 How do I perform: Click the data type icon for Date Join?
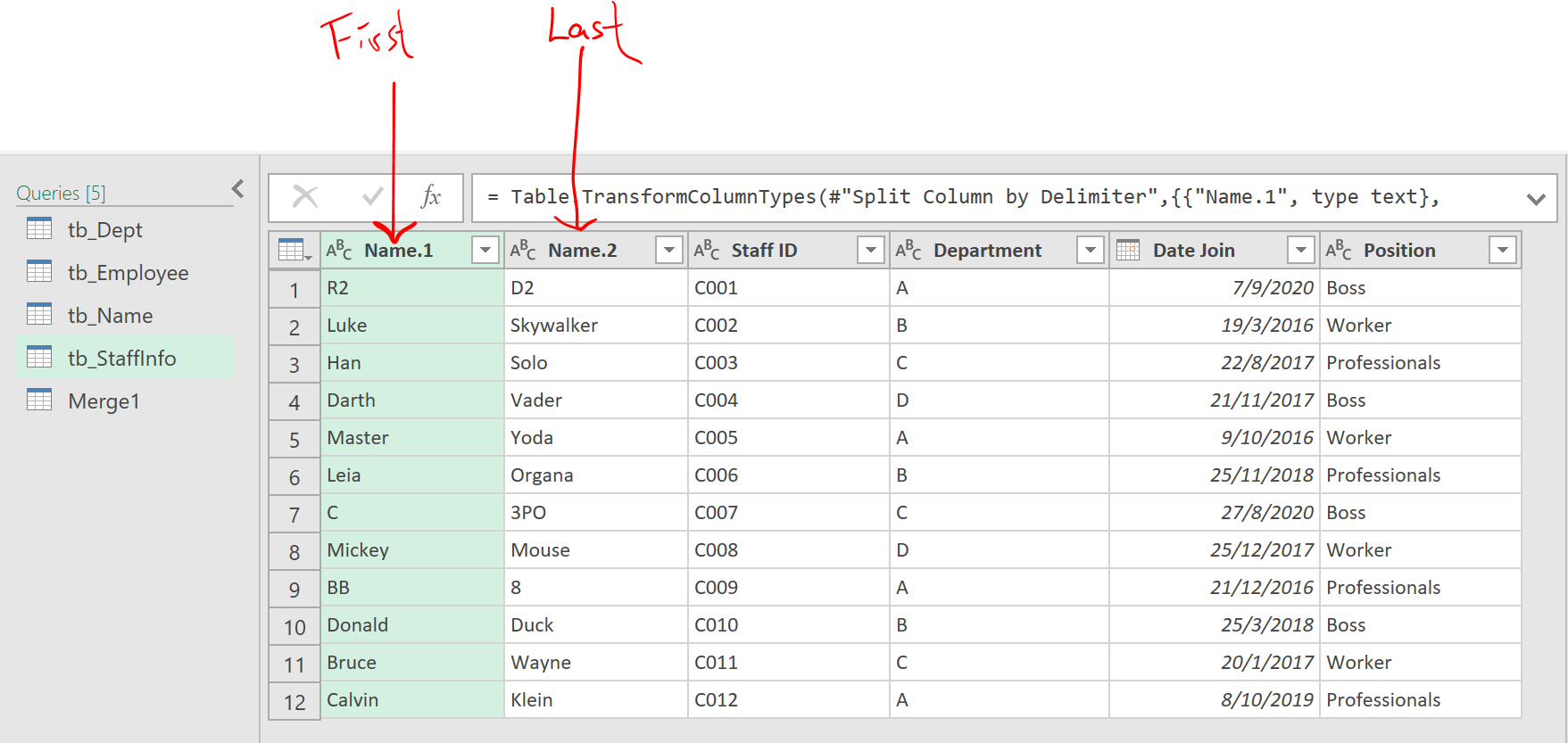pos(1128,251)
